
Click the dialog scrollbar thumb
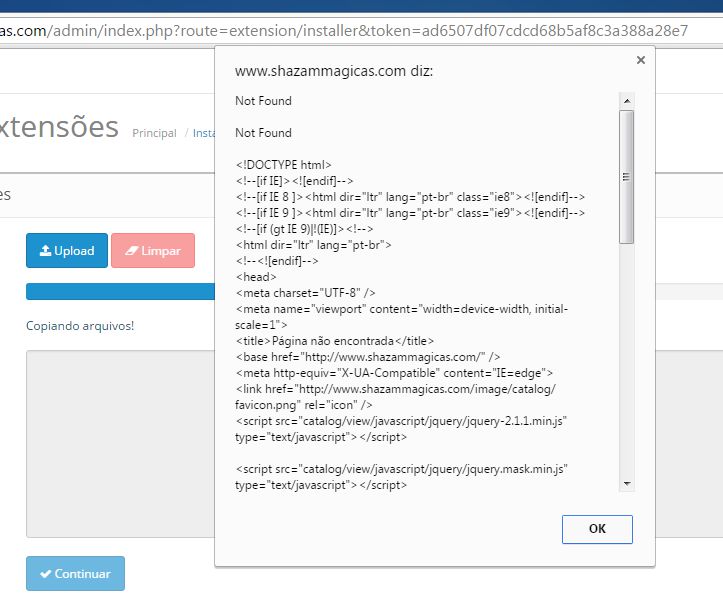[x=627, y=177]
